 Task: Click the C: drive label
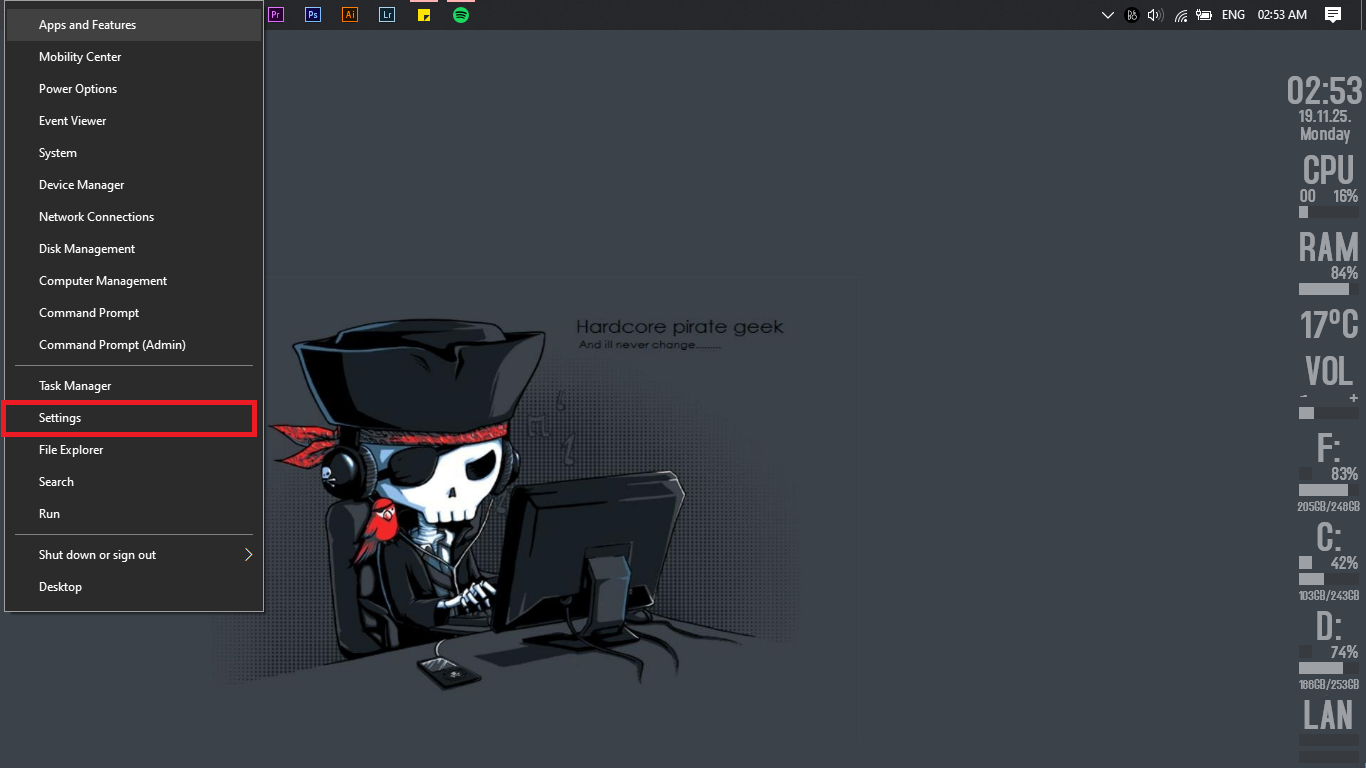[1328, 537]
